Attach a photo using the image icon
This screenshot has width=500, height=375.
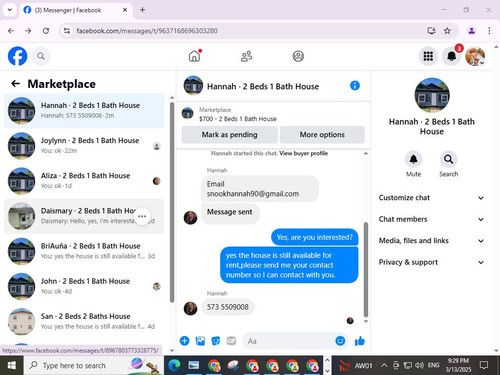pos(200,341)
